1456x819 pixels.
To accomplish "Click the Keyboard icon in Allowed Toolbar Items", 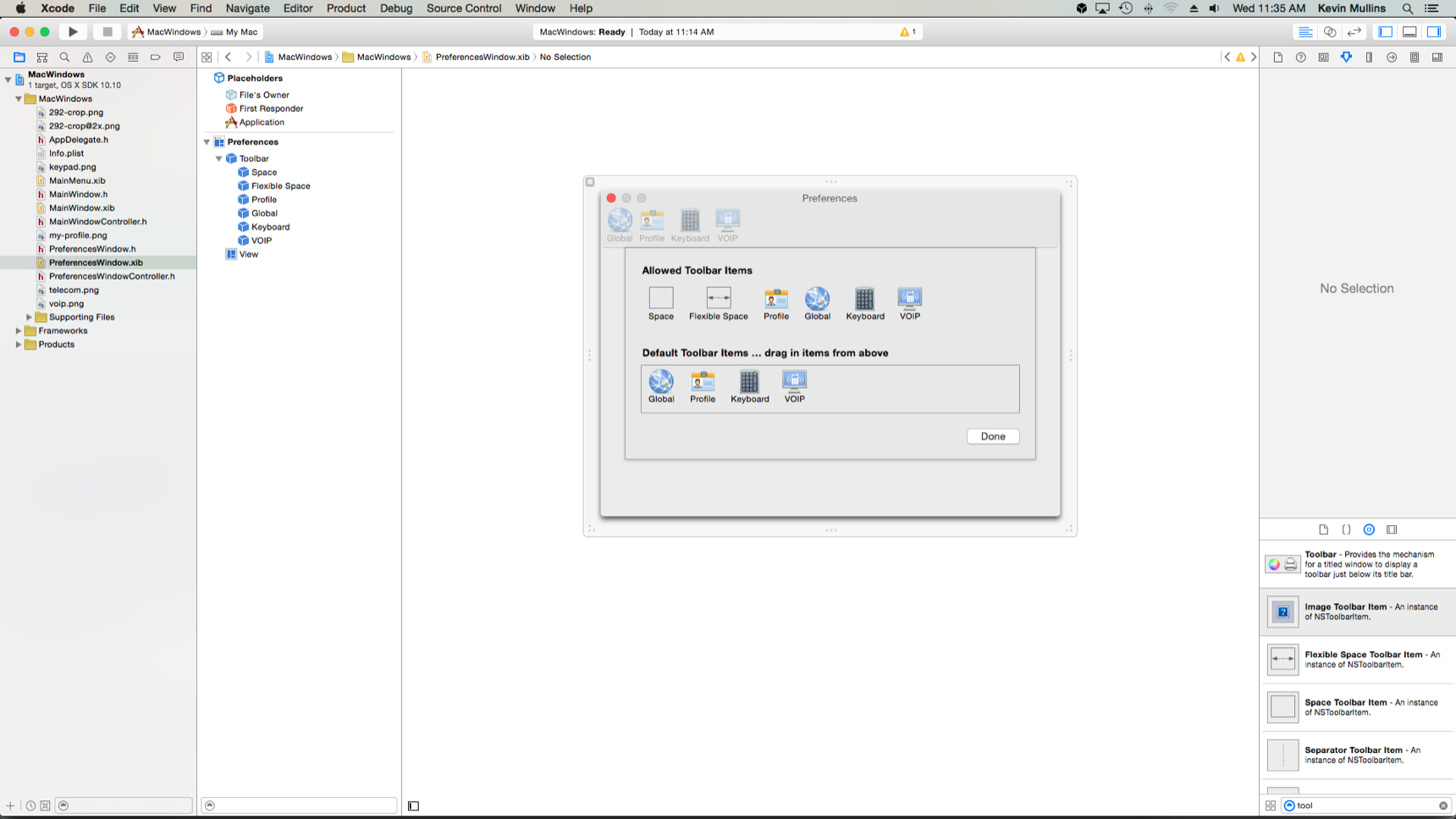I will click(x=864, y=299).
